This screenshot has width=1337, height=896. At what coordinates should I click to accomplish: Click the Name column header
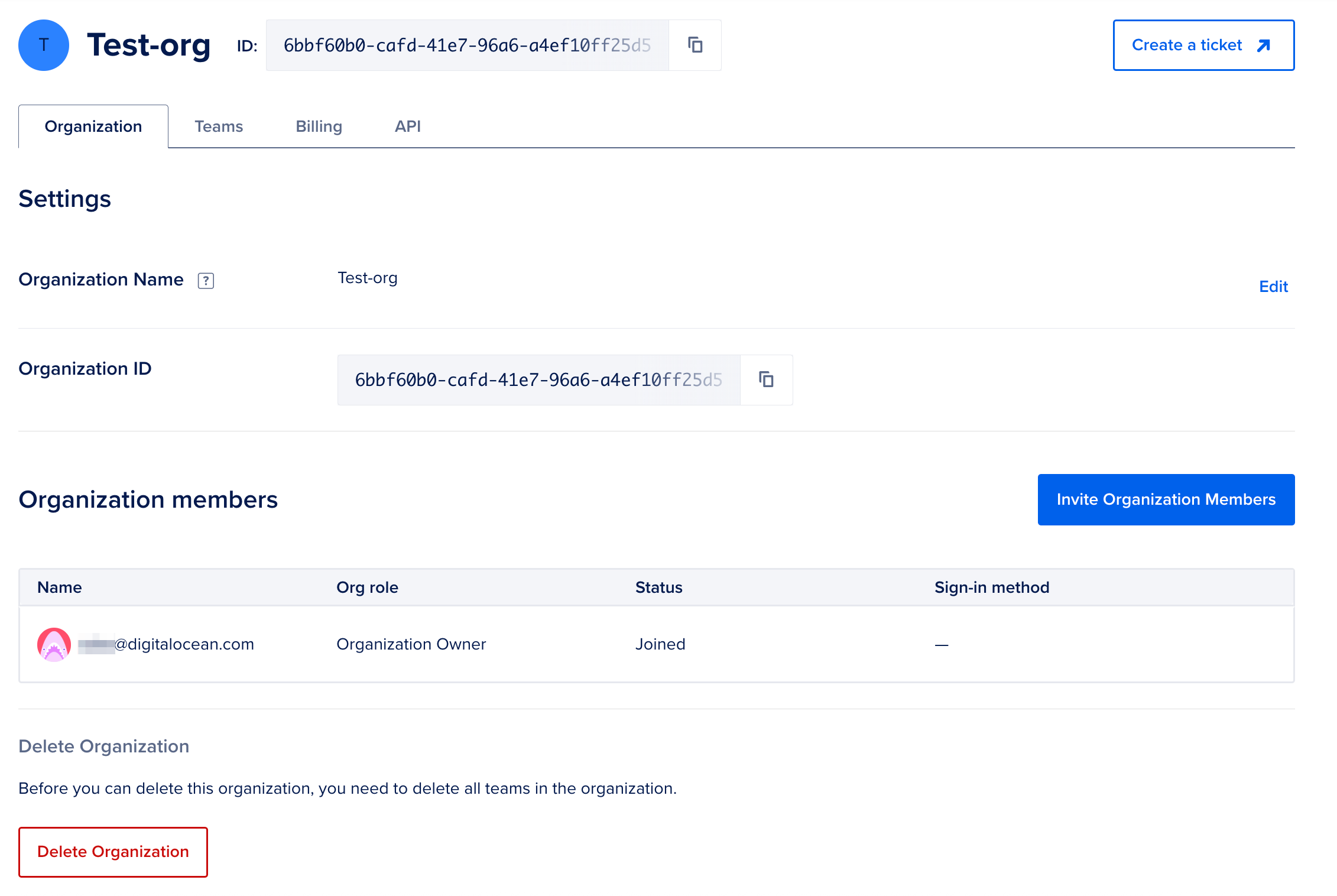click(x=59, y=587)
